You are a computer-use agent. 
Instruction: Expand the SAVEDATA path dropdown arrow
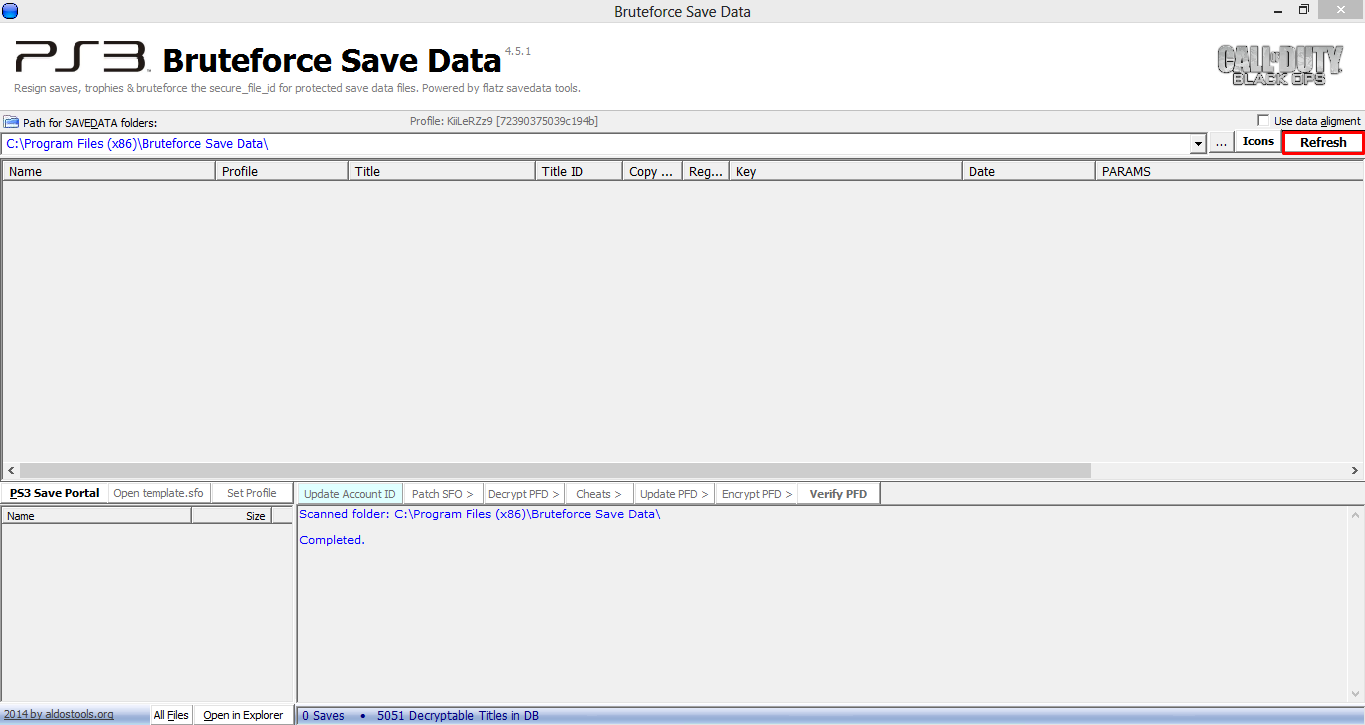(1198, 144)
